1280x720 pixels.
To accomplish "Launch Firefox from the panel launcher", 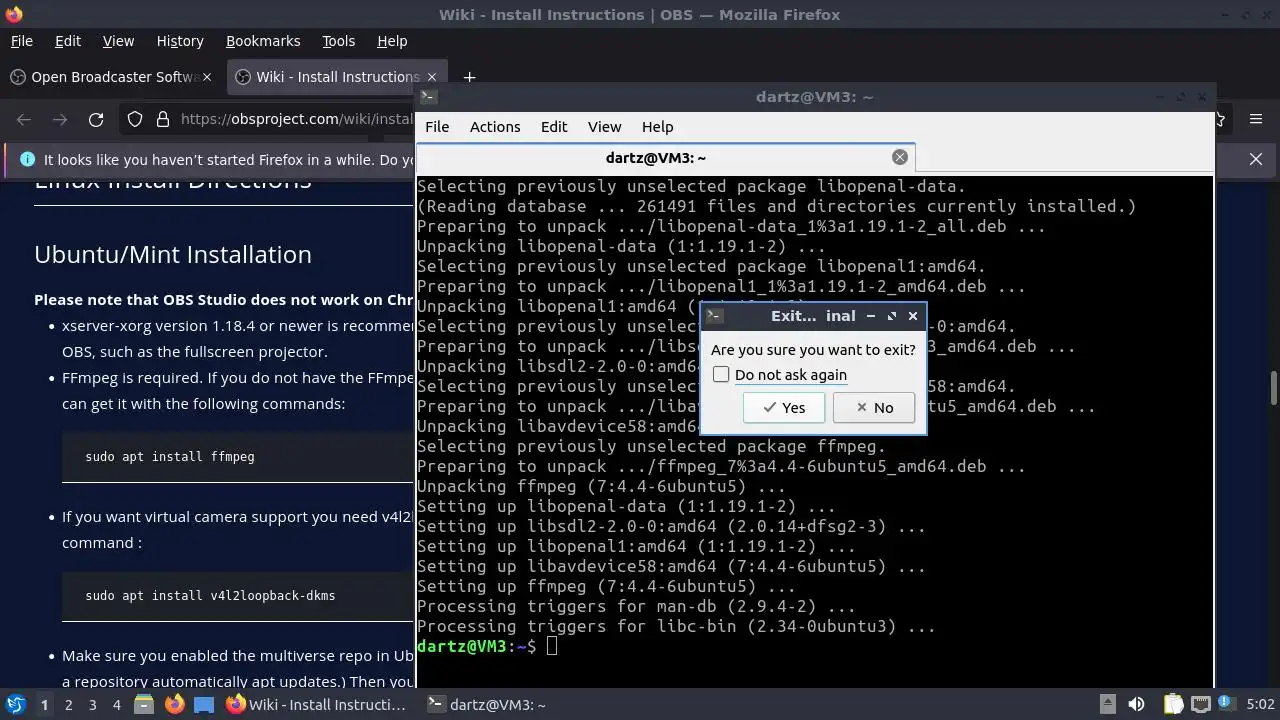I will click(x=174, y=705).
